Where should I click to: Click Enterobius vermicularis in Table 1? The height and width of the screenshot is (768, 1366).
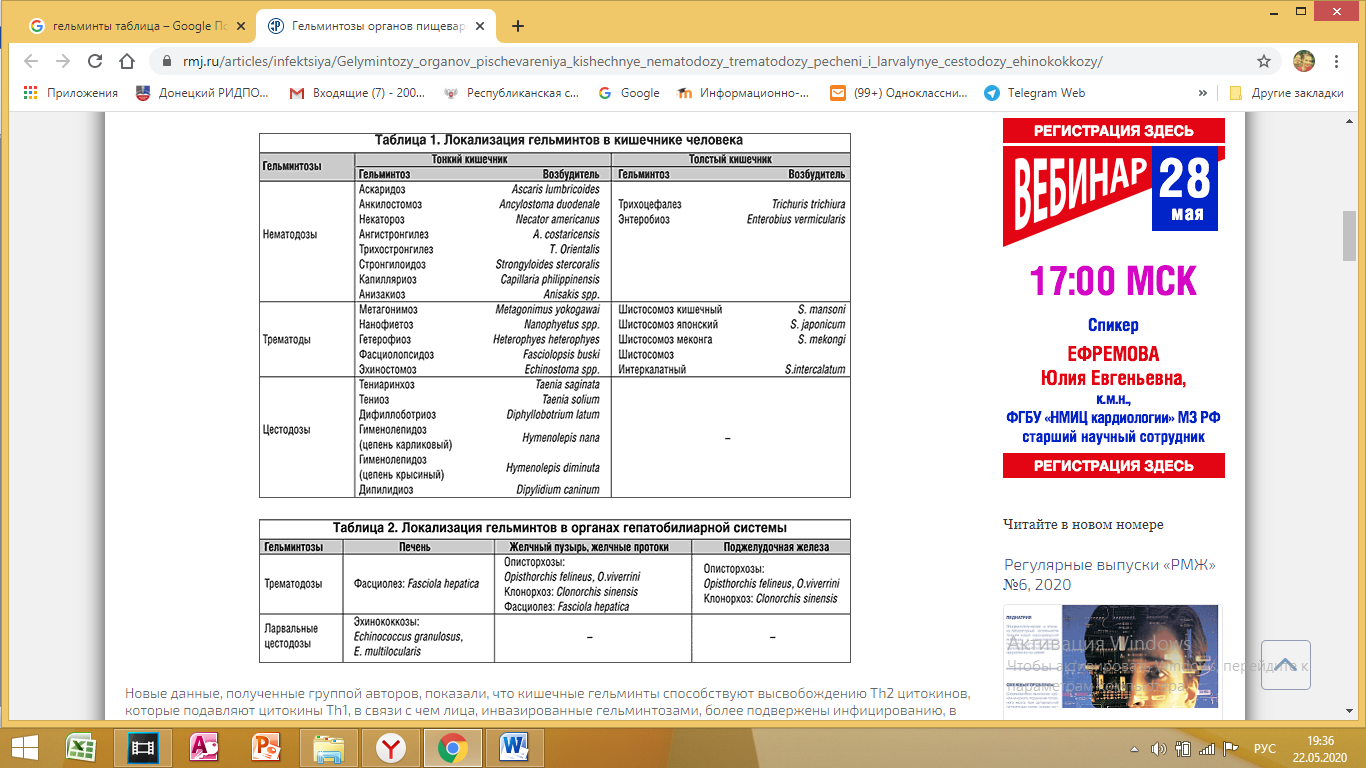796,219
